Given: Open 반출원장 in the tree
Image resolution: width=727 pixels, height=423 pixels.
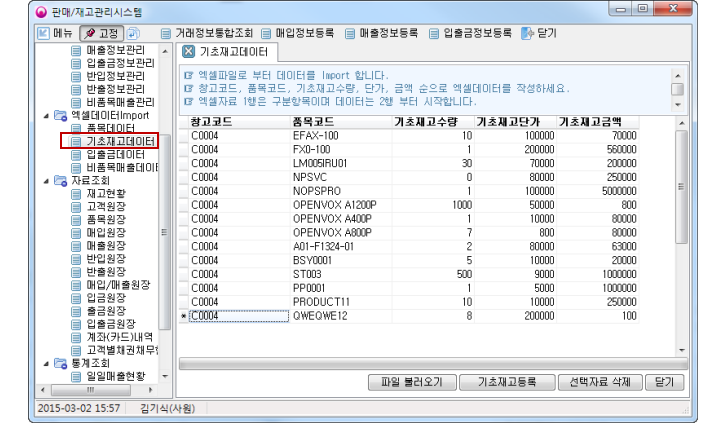Looking at the screenshot, I should [x=106, y=271].
